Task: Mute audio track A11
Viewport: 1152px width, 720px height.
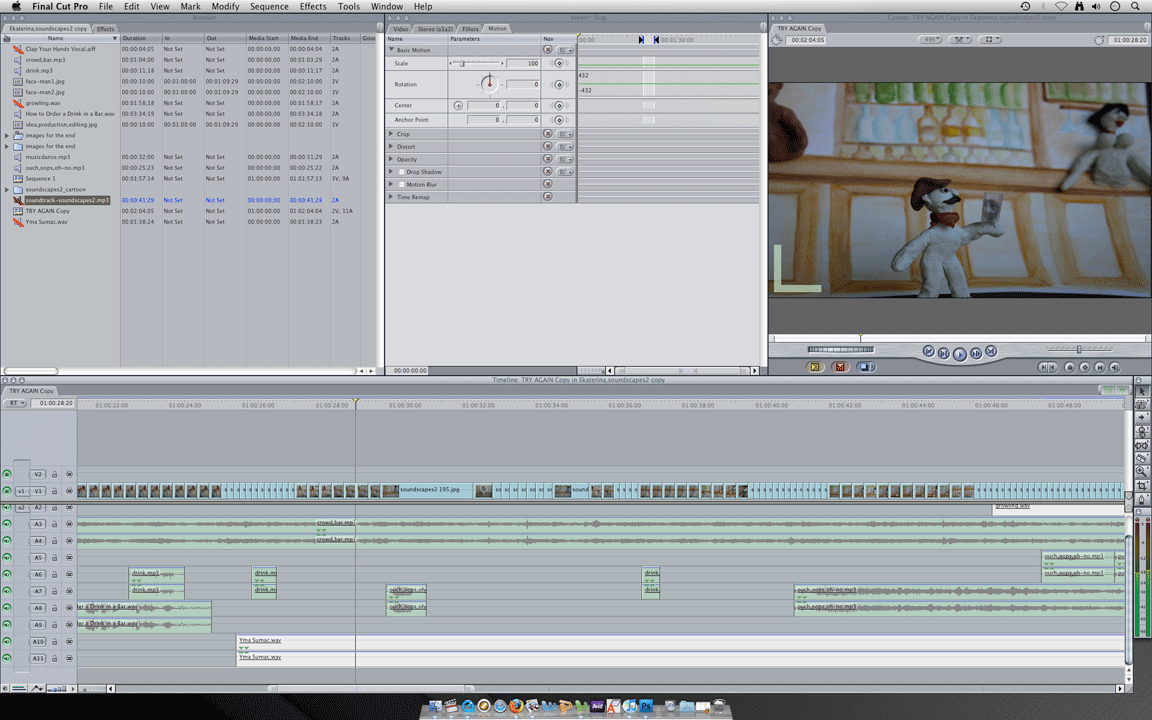Action: point(7,658)
